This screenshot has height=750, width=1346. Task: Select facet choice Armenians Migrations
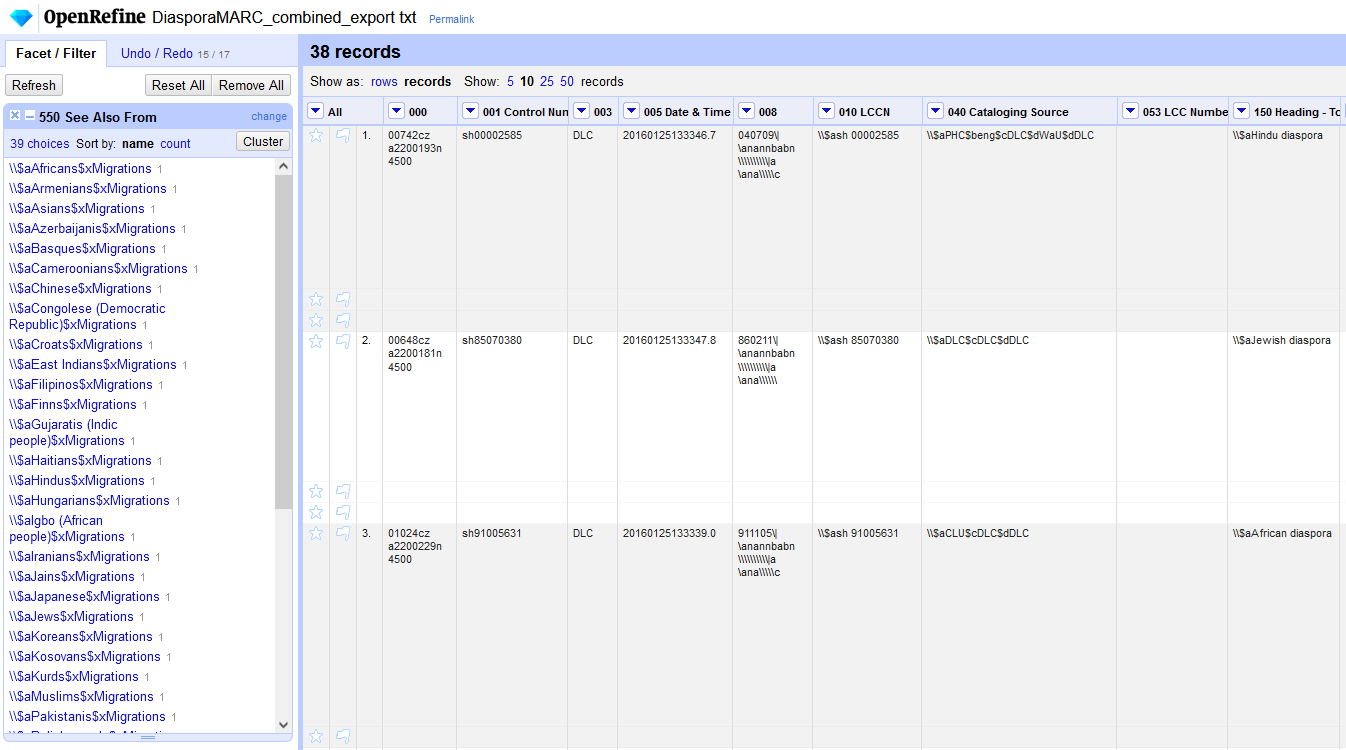point(88,188)
